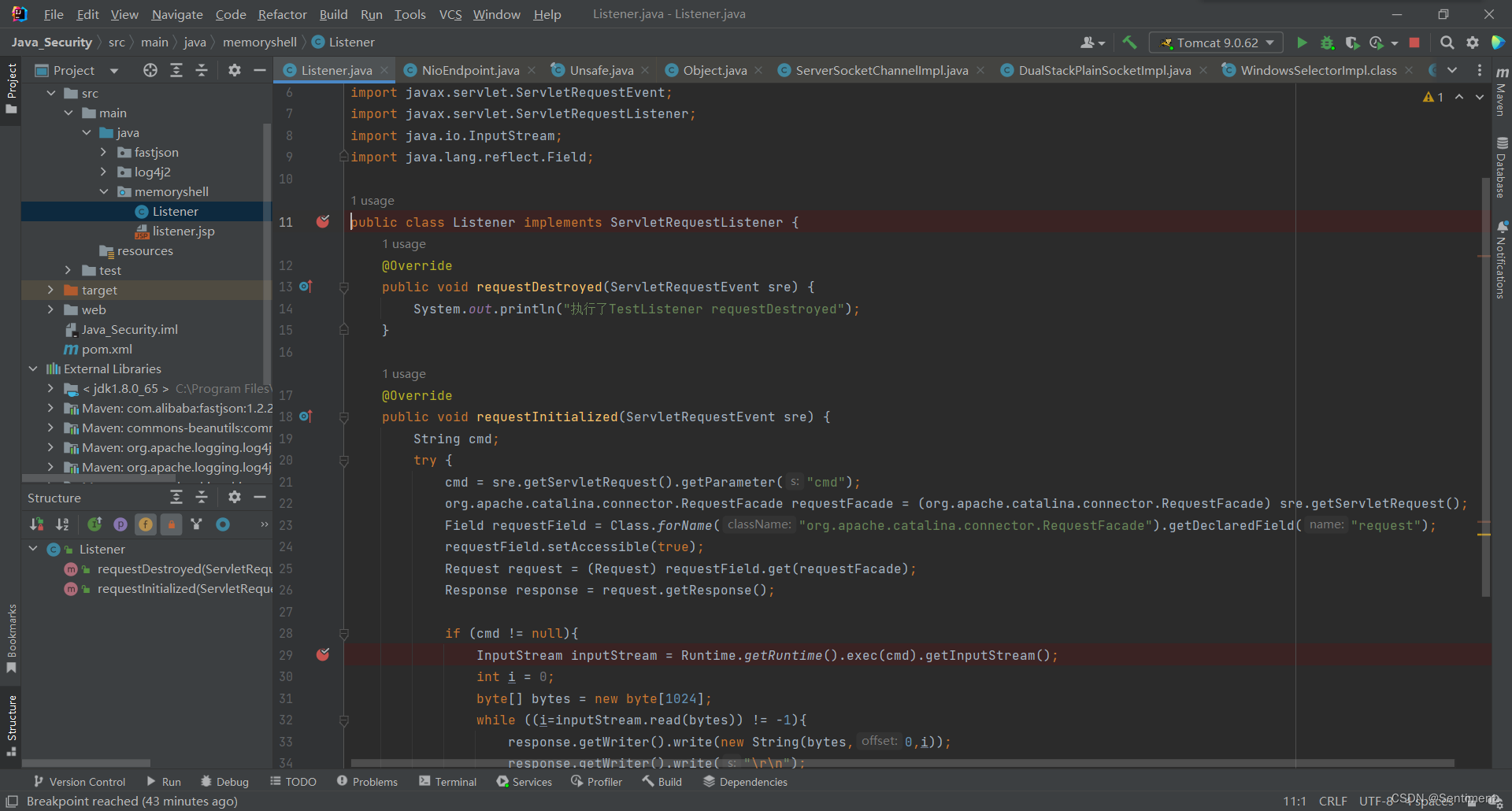Run with Coverage shield icon
The width and height of the screenshot is (1512, 811).
[1352, 43]
